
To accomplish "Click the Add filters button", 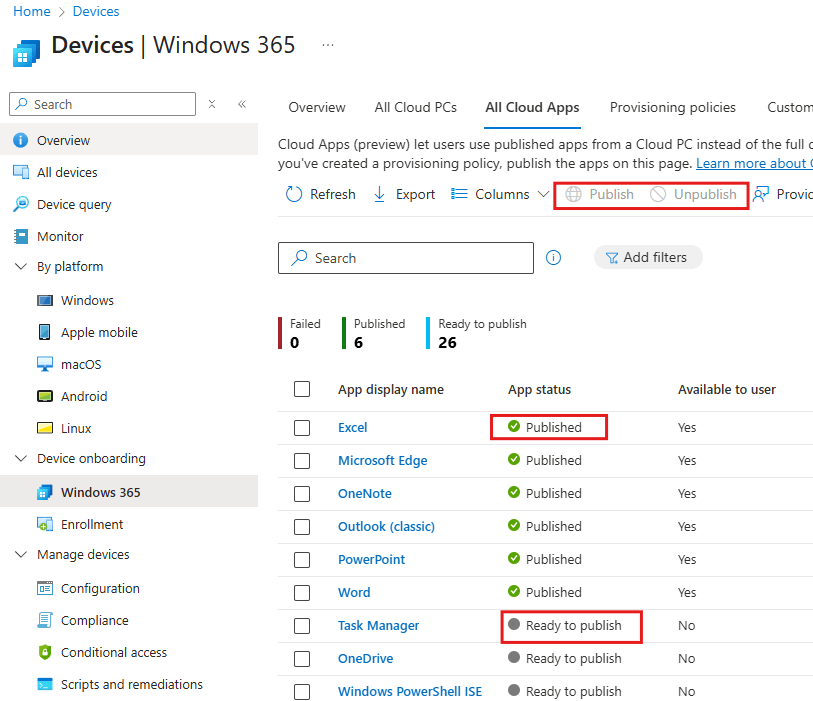I will coord(648,258).
